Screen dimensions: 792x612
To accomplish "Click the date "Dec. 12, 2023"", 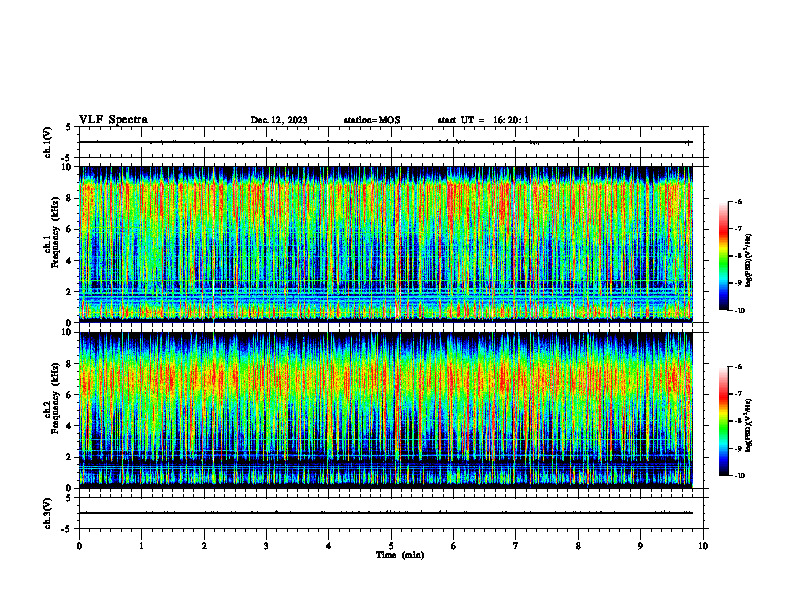I will 279,120.
